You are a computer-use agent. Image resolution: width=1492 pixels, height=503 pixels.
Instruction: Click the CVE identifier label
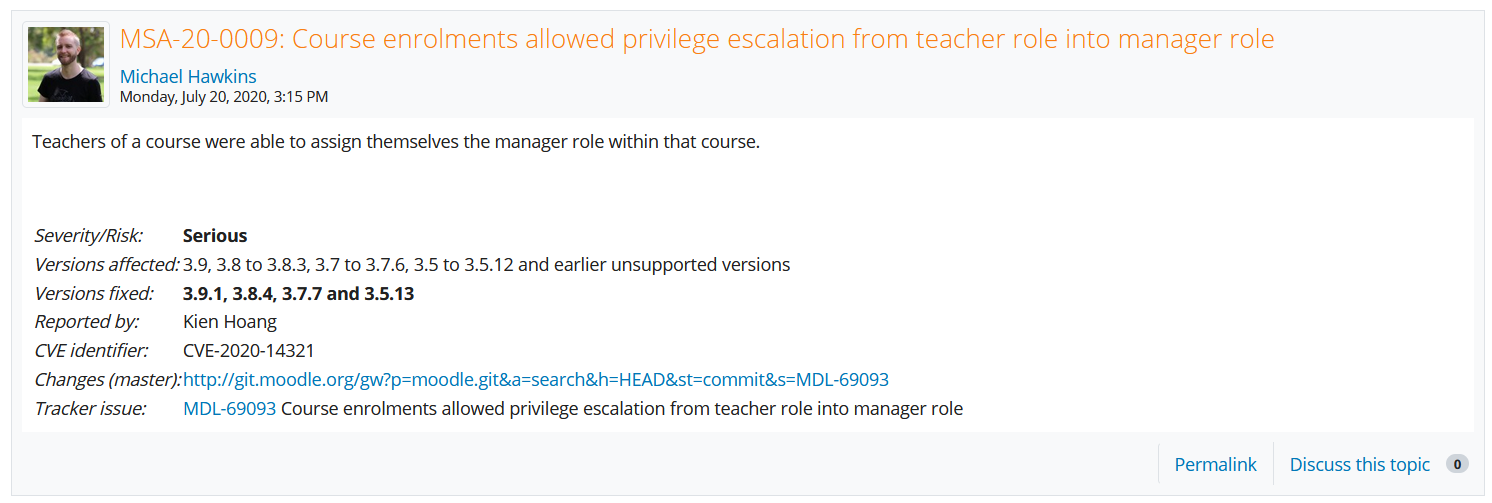point(91,351)
